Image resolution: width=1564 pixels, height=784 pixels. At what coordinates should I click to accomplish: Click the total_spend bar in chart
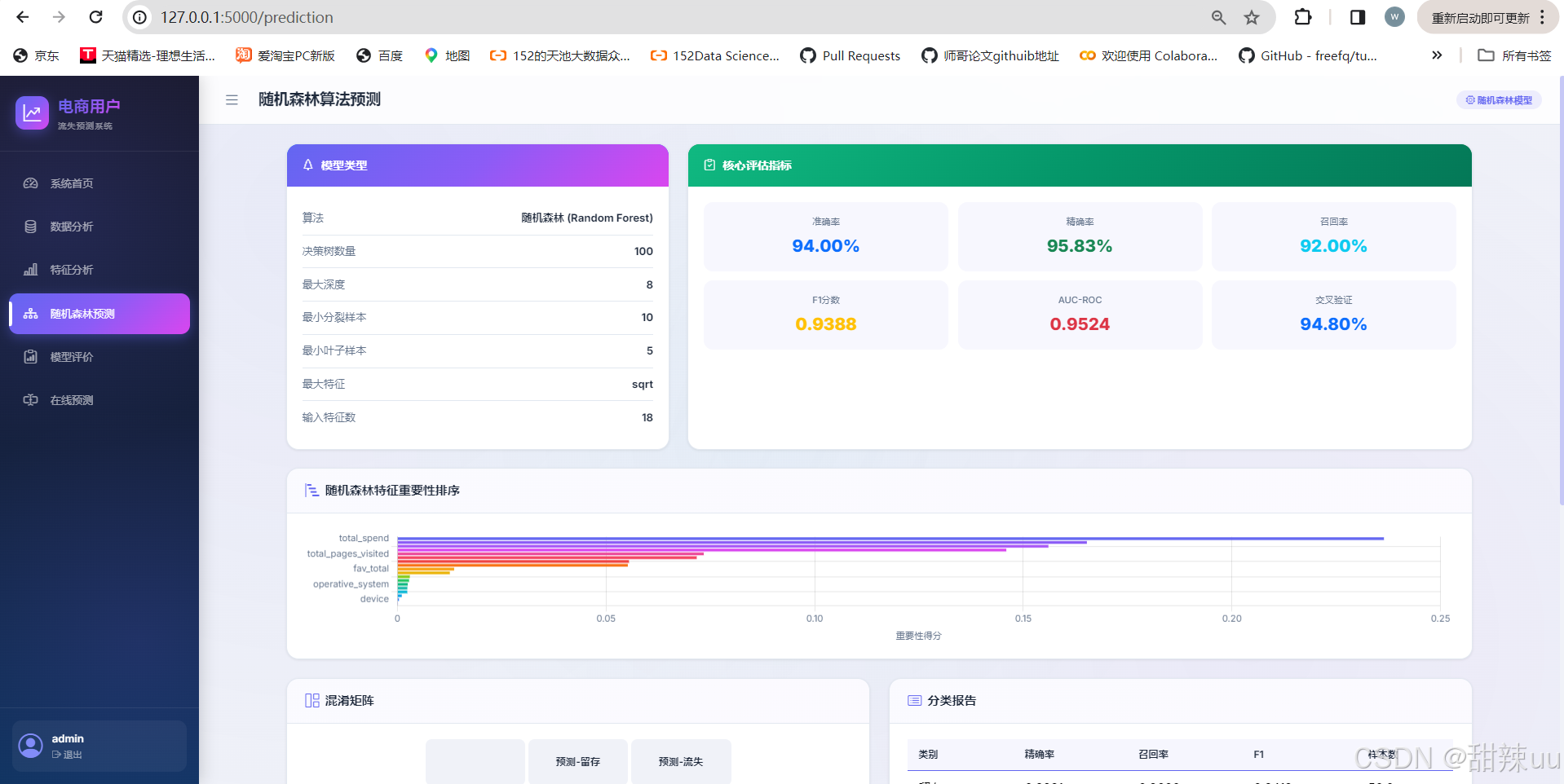click(890, 538)
